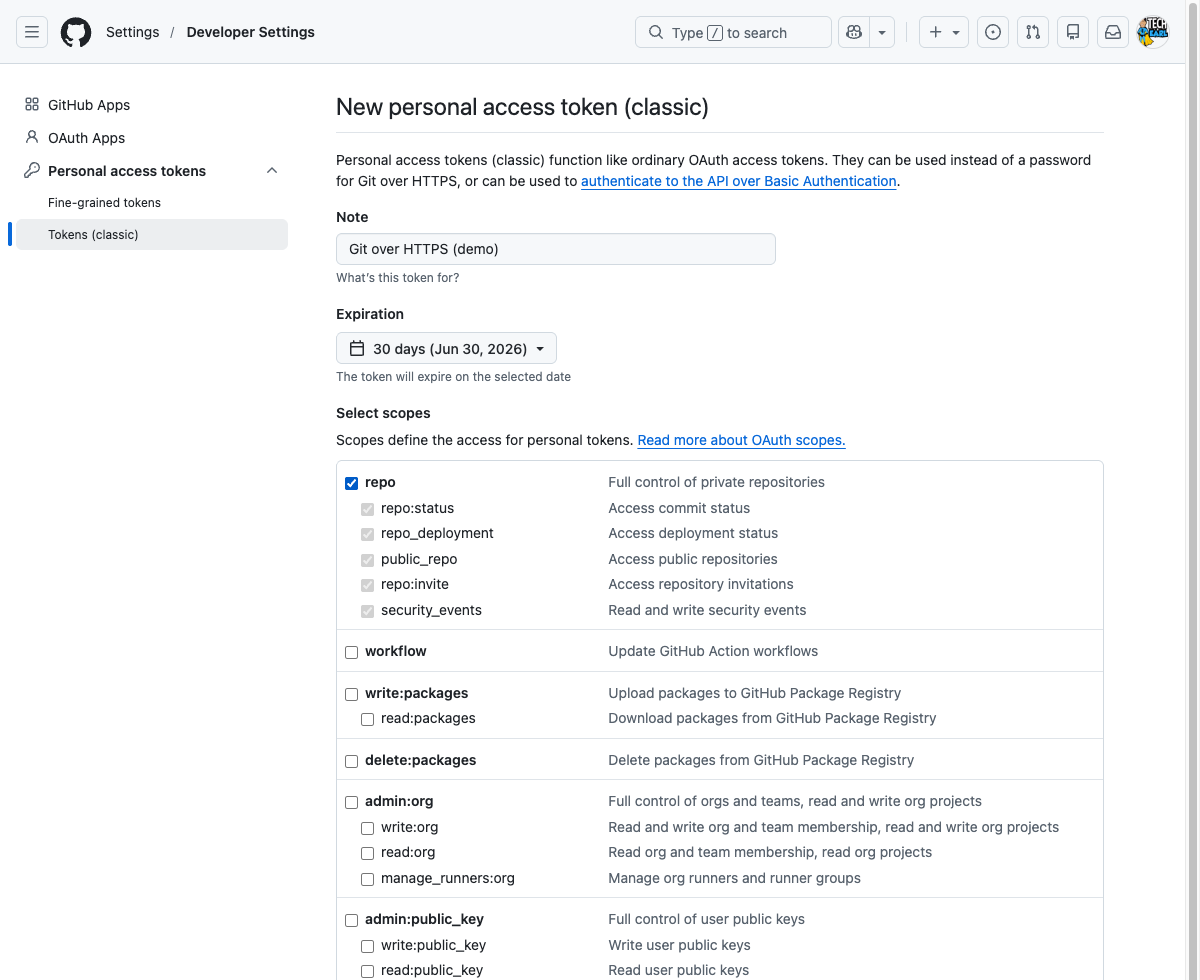Screen dimensions: 1200x980
Task: Open the Expiration 30 days dropdown
Action: click(446, 348)
